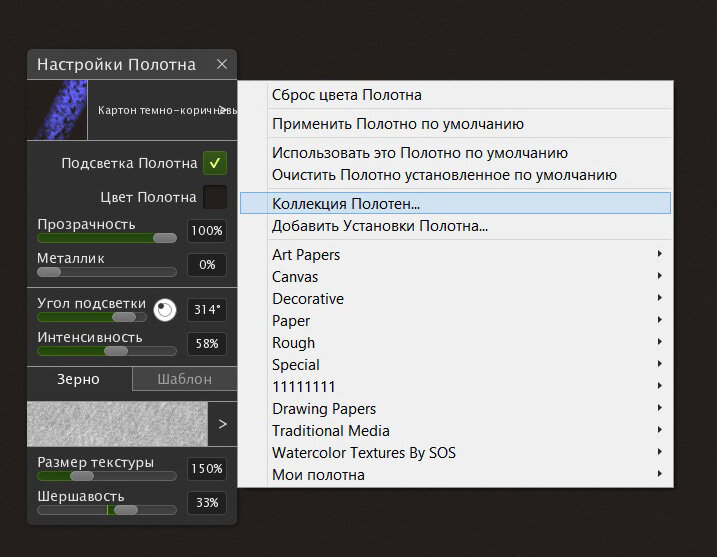Expand the Drawing Papers submenu
The width and height of the screenshot is (717, 557).
[455, 408]
